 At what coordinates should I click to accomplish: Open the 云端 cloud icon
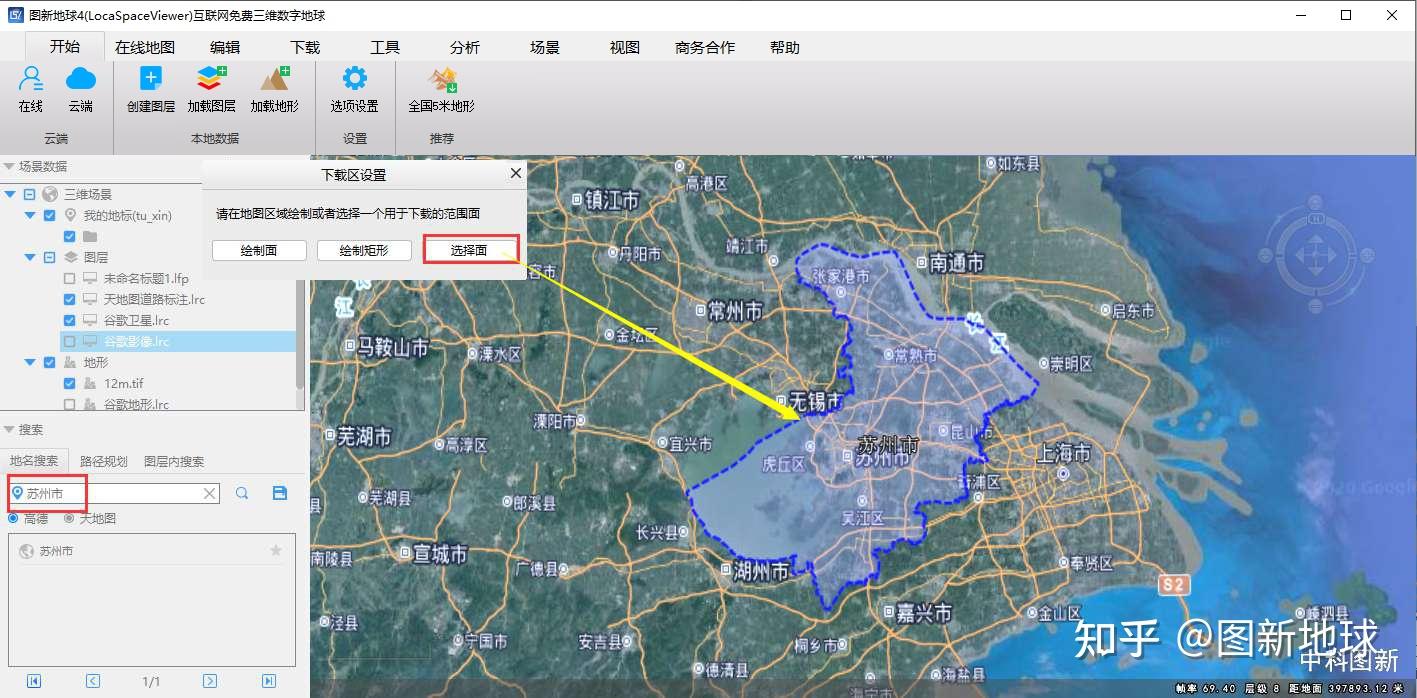pyautogui.click(x=81, y=79)
